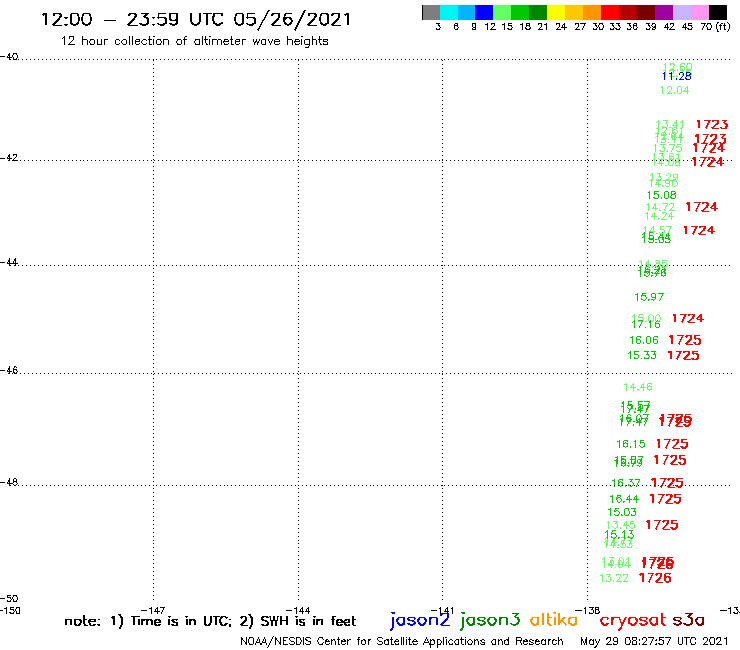Click the purple legend color swatch
The image size is (740, 650).
click(664, 12)
